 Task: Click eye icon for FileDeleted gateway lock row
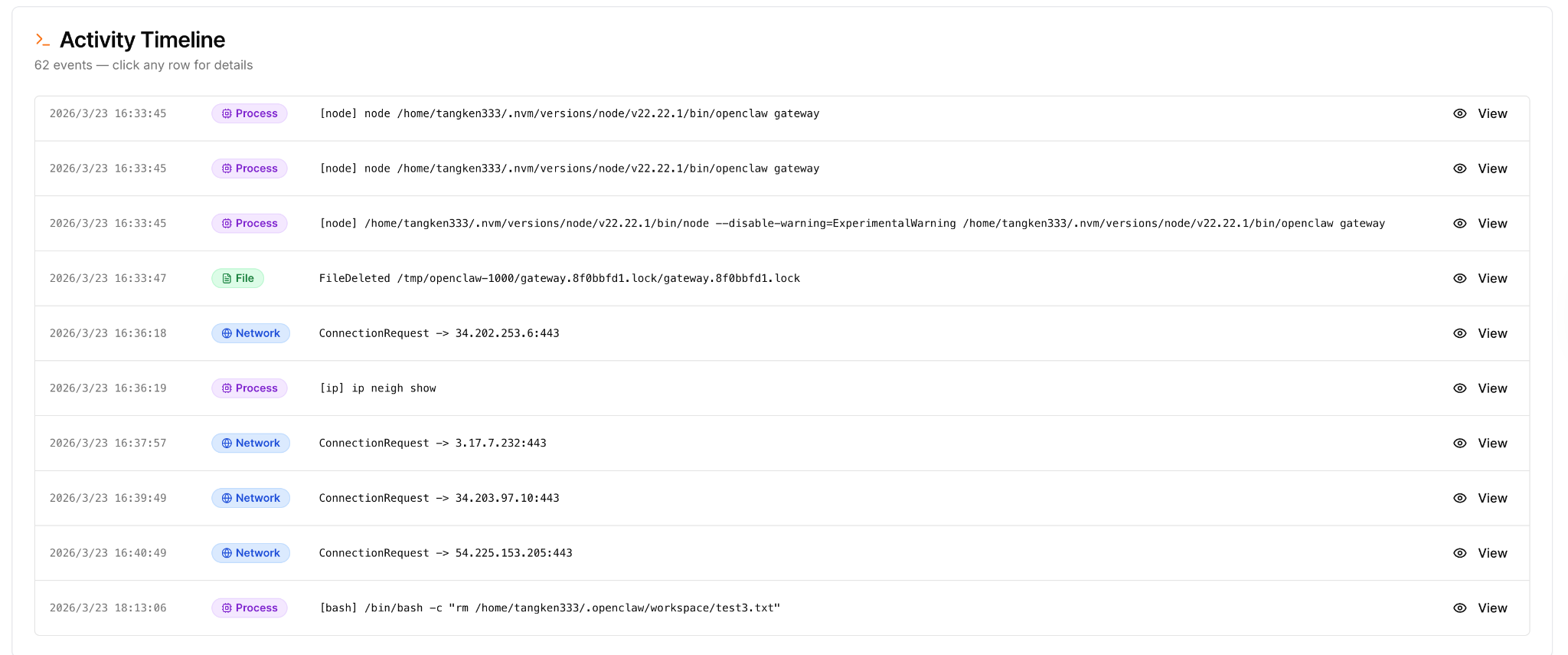point(1460,278)
